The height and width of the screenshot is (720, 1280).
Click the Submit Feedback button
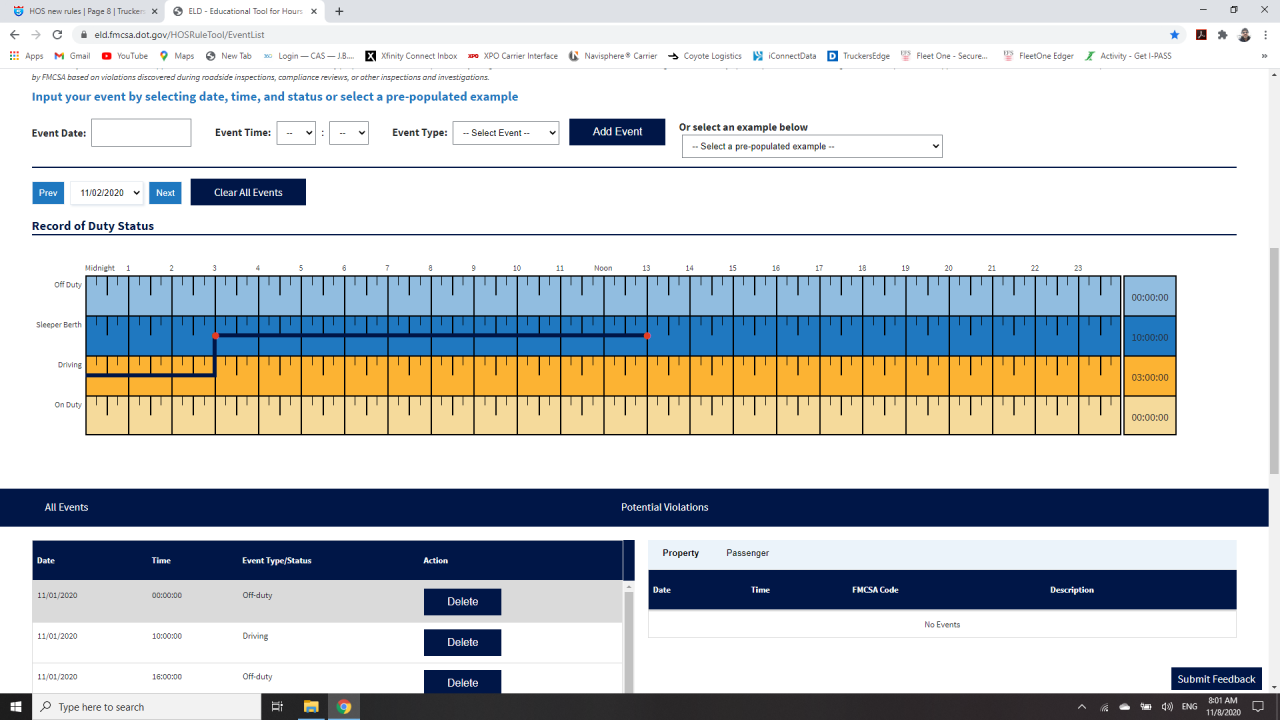pos(1216,679)
